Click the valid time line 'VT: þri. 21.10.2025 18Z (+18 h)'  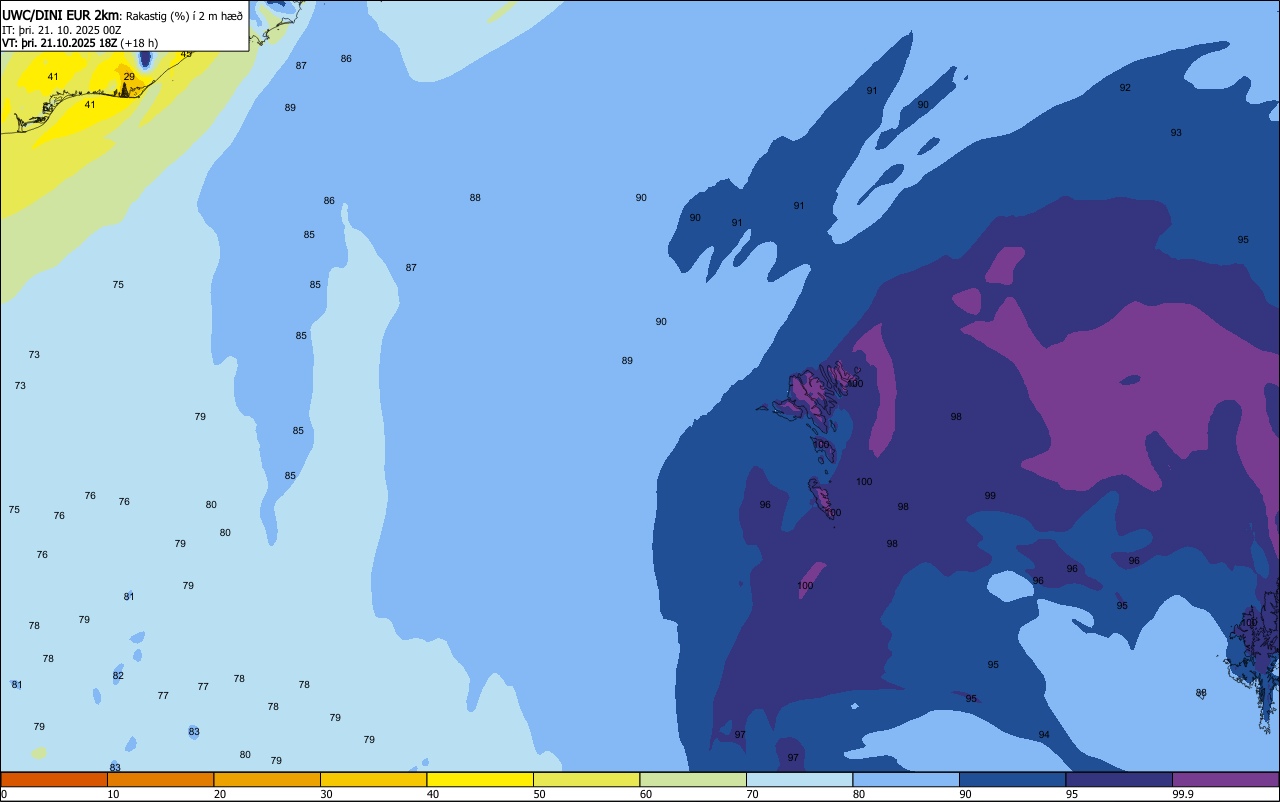coord(80,42)
